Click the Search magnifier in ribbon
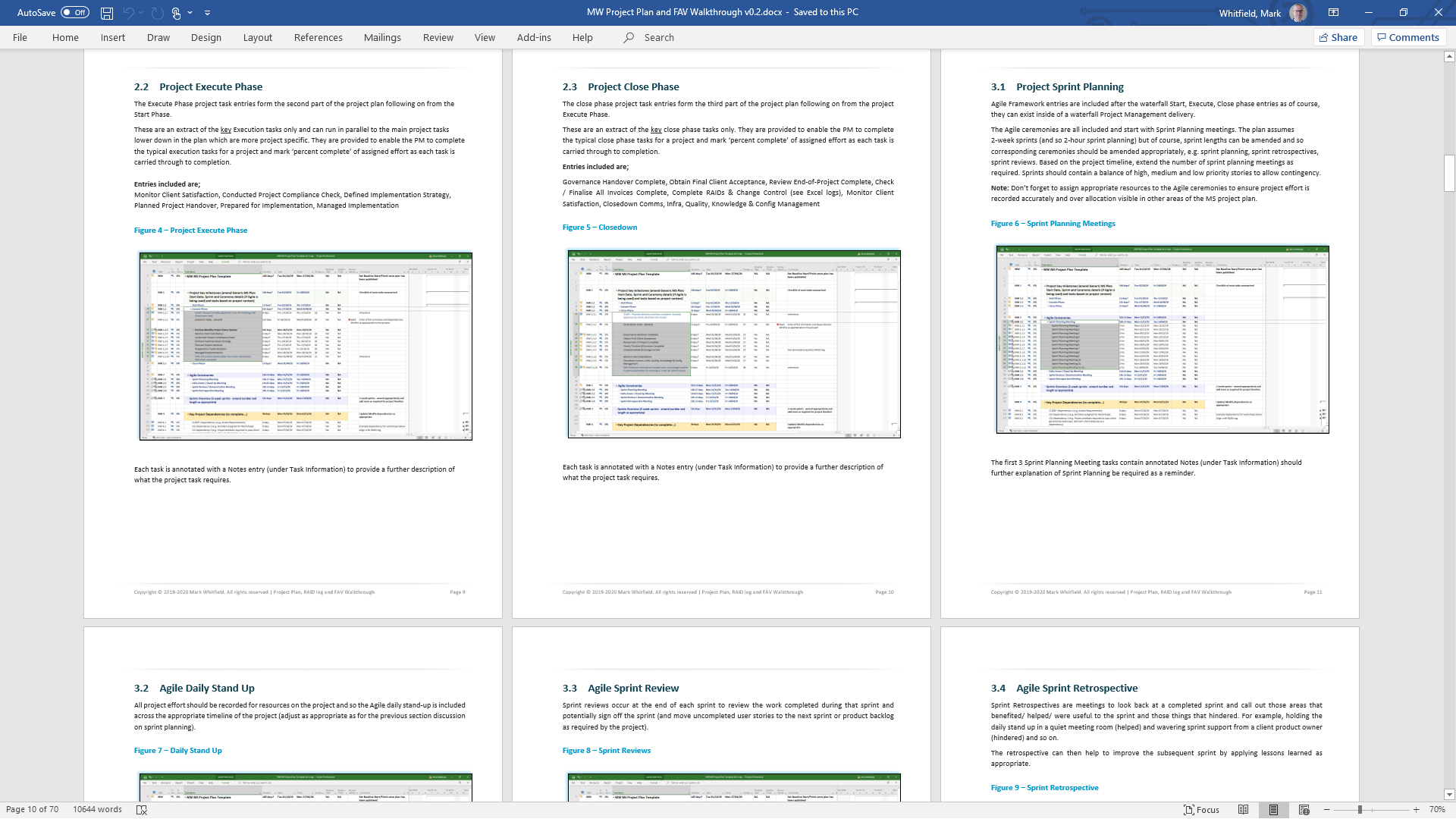This screenshot has height=819, width=1456. click(629, 38)
